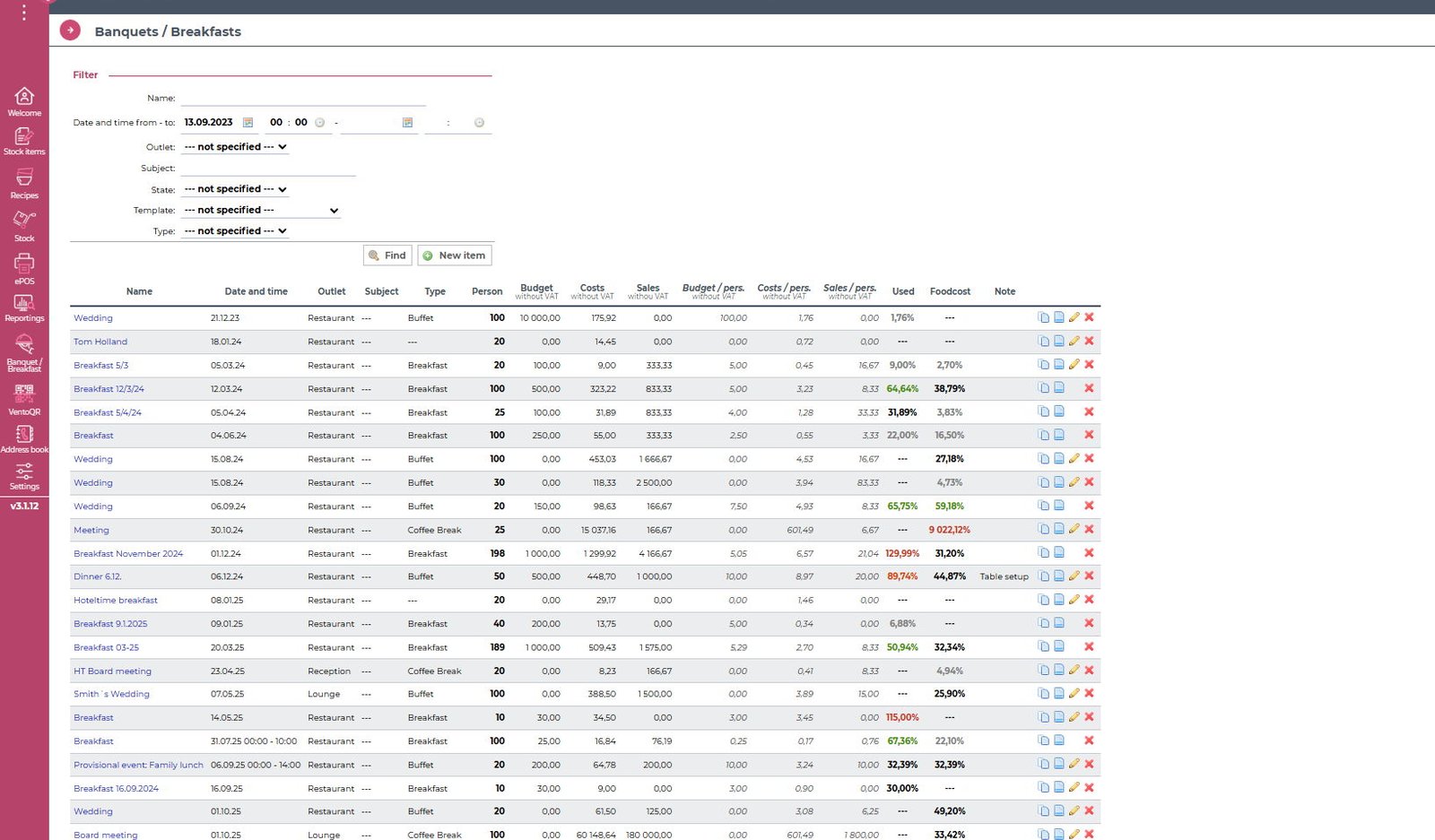Open VentoQR in the sidebar
1435x840 pixels.
point(24,400)
